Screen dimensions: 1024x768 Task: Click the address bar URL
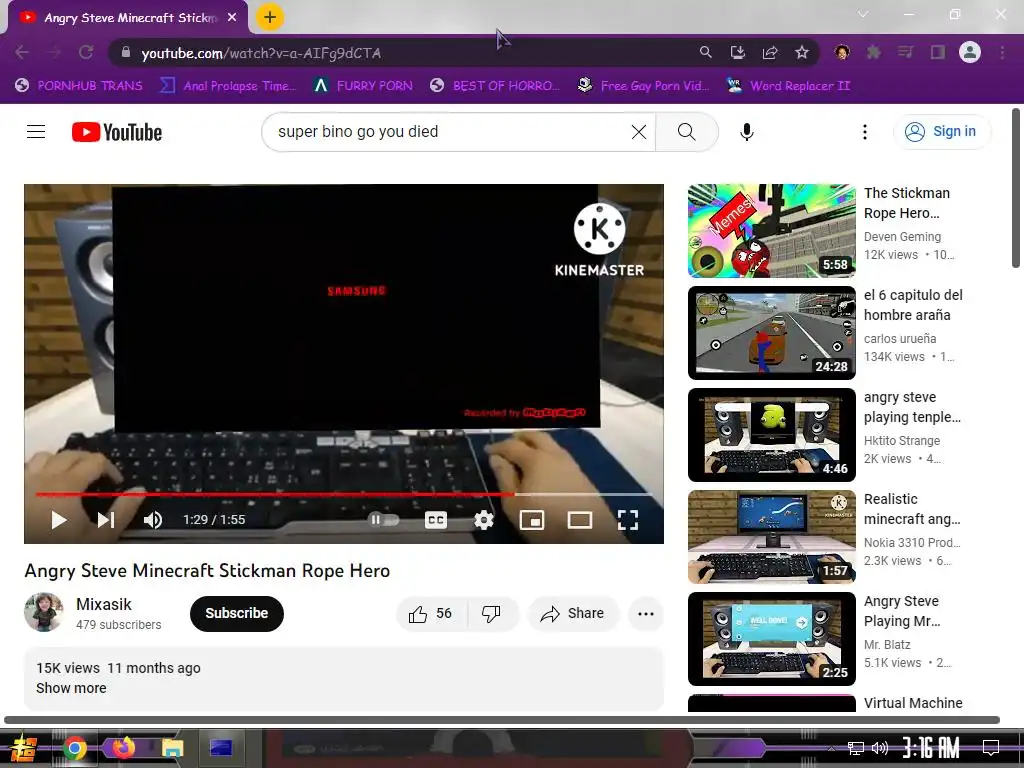261,53
